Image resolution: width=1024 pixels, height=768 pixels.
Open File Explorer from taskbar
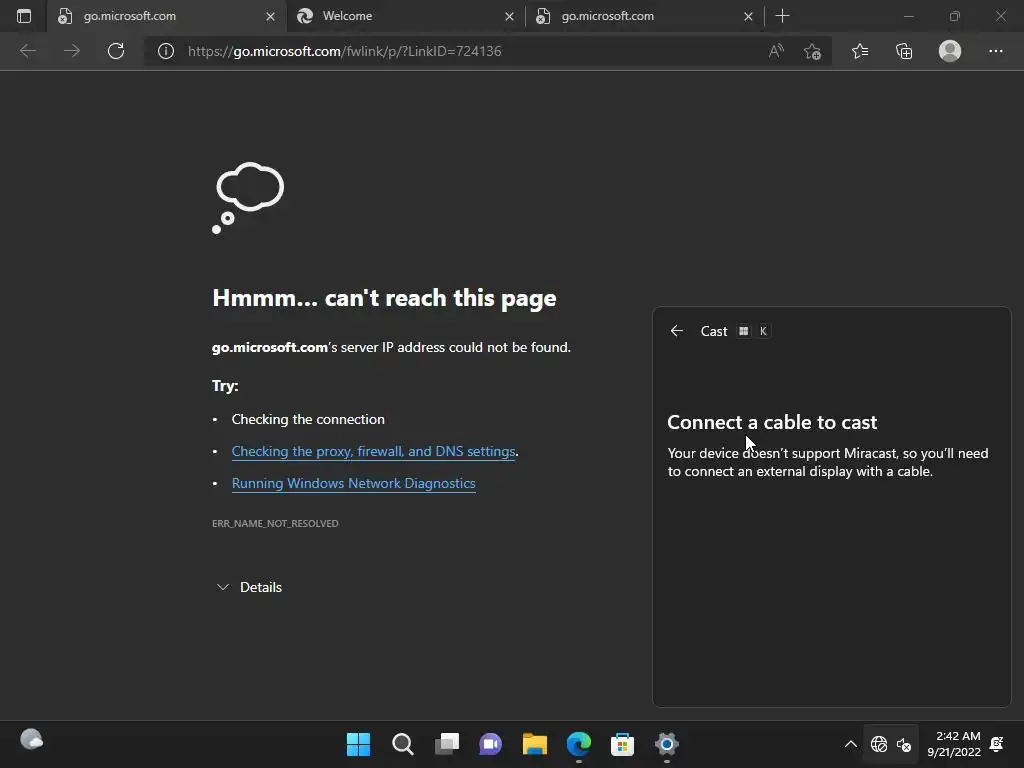tap(534, 744)
